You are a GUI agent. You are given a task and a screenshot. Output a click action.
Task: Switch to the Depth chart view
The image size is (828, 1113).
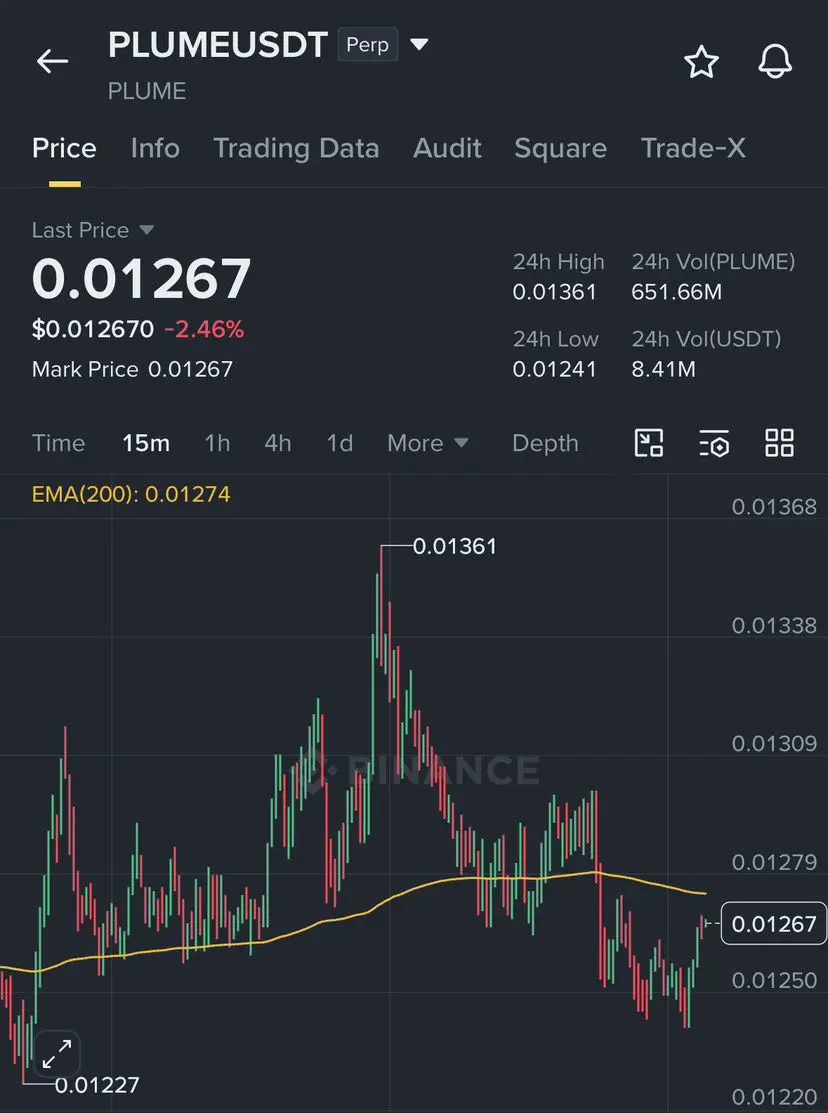click(545, 444)
